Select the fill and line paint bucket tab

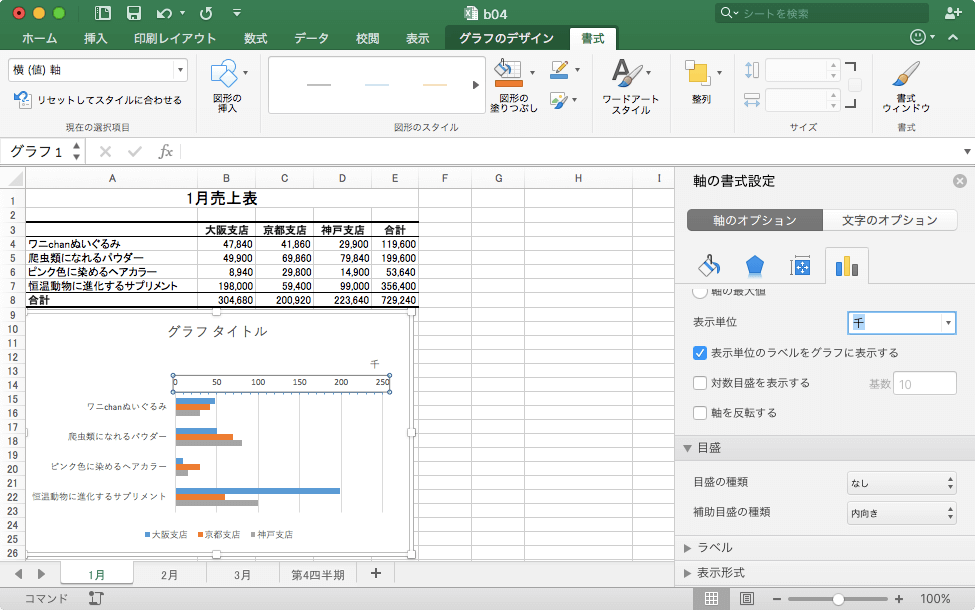coord(709,266)
